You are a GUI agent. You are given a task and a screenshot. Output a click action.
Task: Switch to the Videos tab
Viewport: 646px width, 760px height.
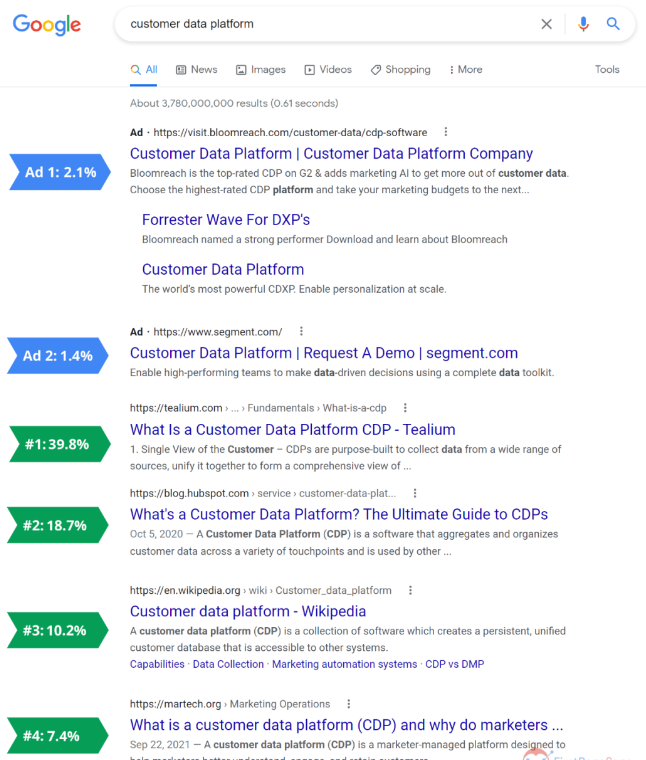(328, 70)
